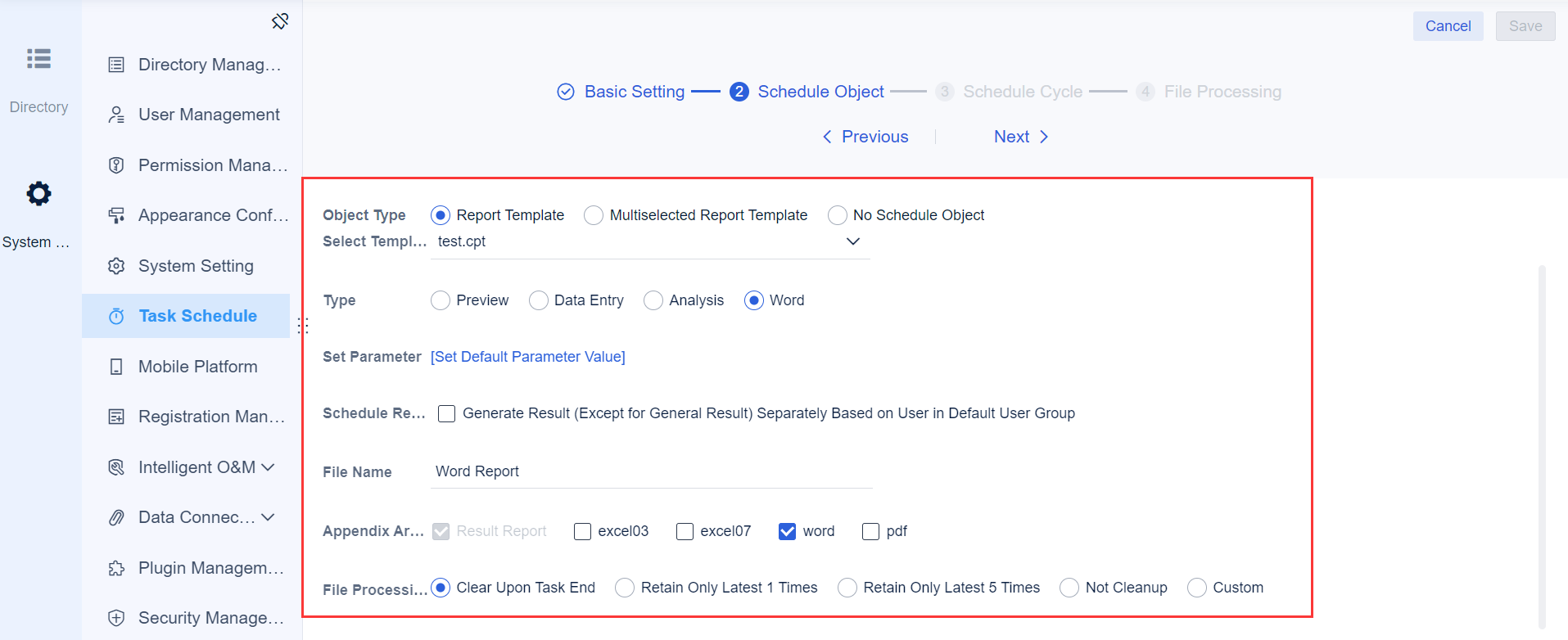Screen dimensions: 1568x640
Task: Select the Preview type radio button
Action: [x=441, y=300]
